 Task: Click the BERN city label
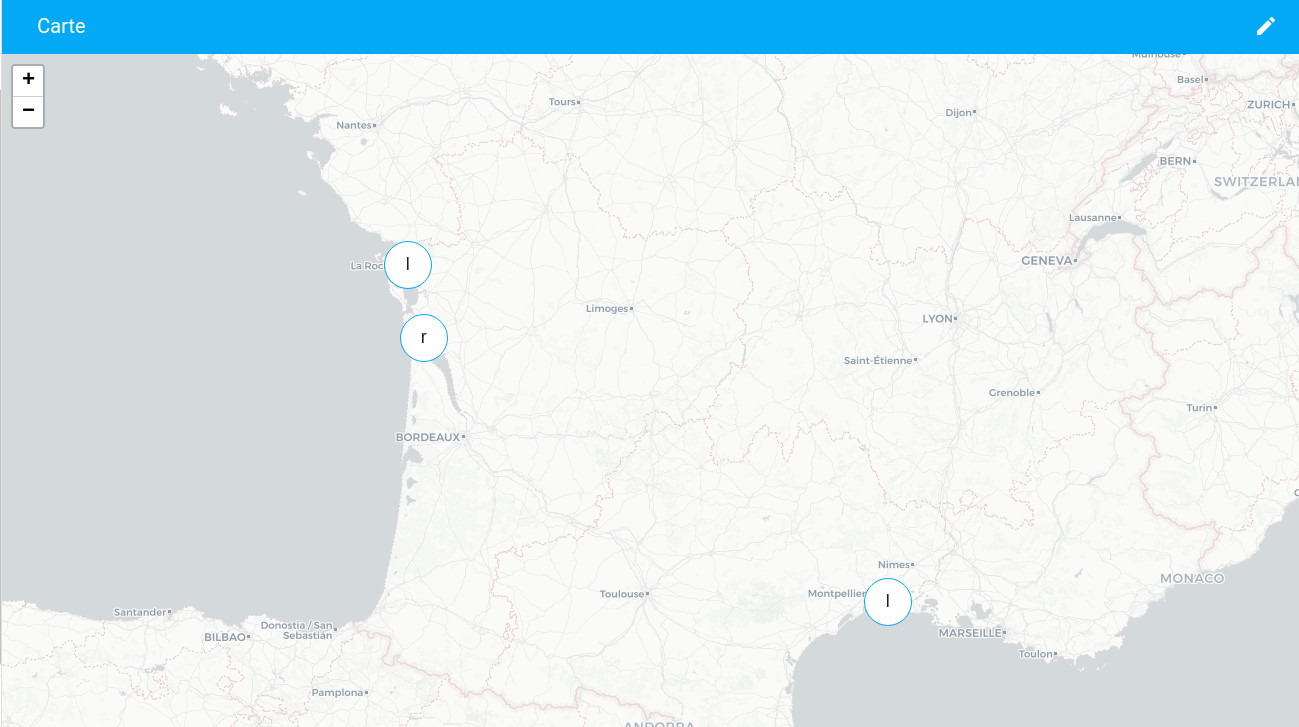[x=1175, y=161]
